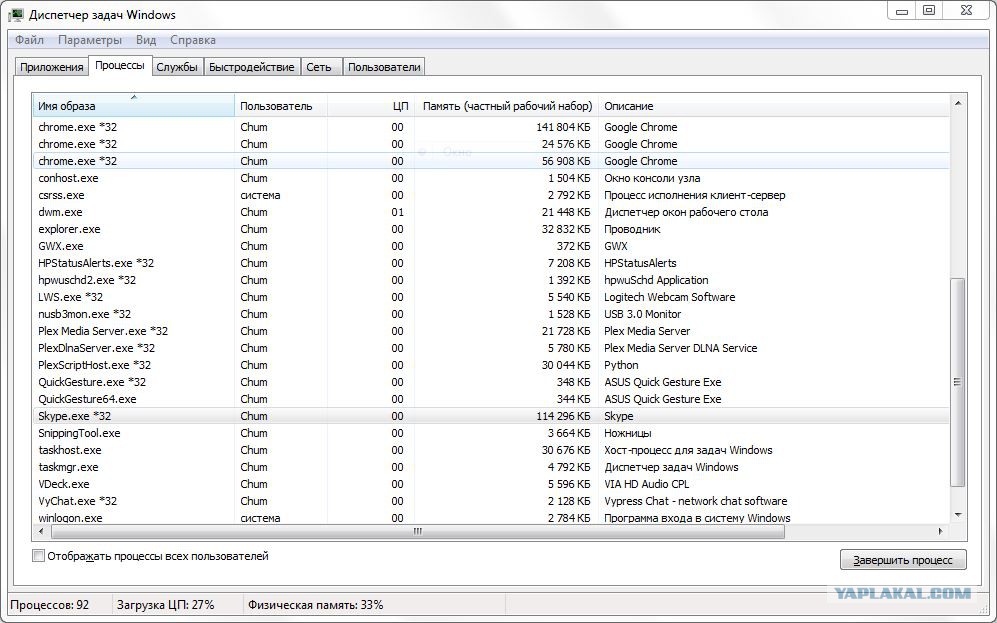Select HPStatusAlerts.exe *32 process

(x=491, y=263)
